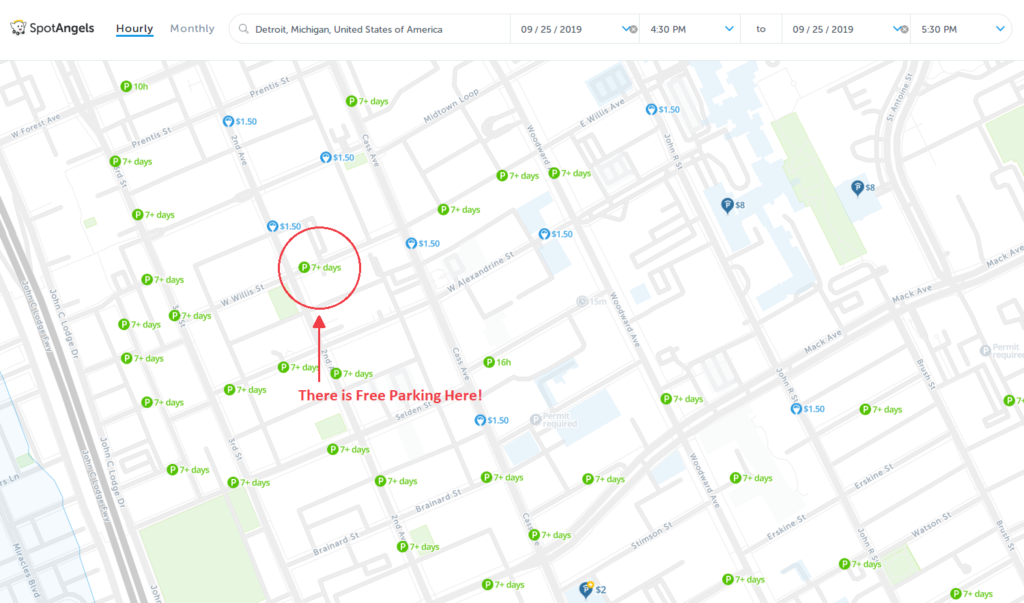Click the SpotAngels dog logo

(18, 28)
